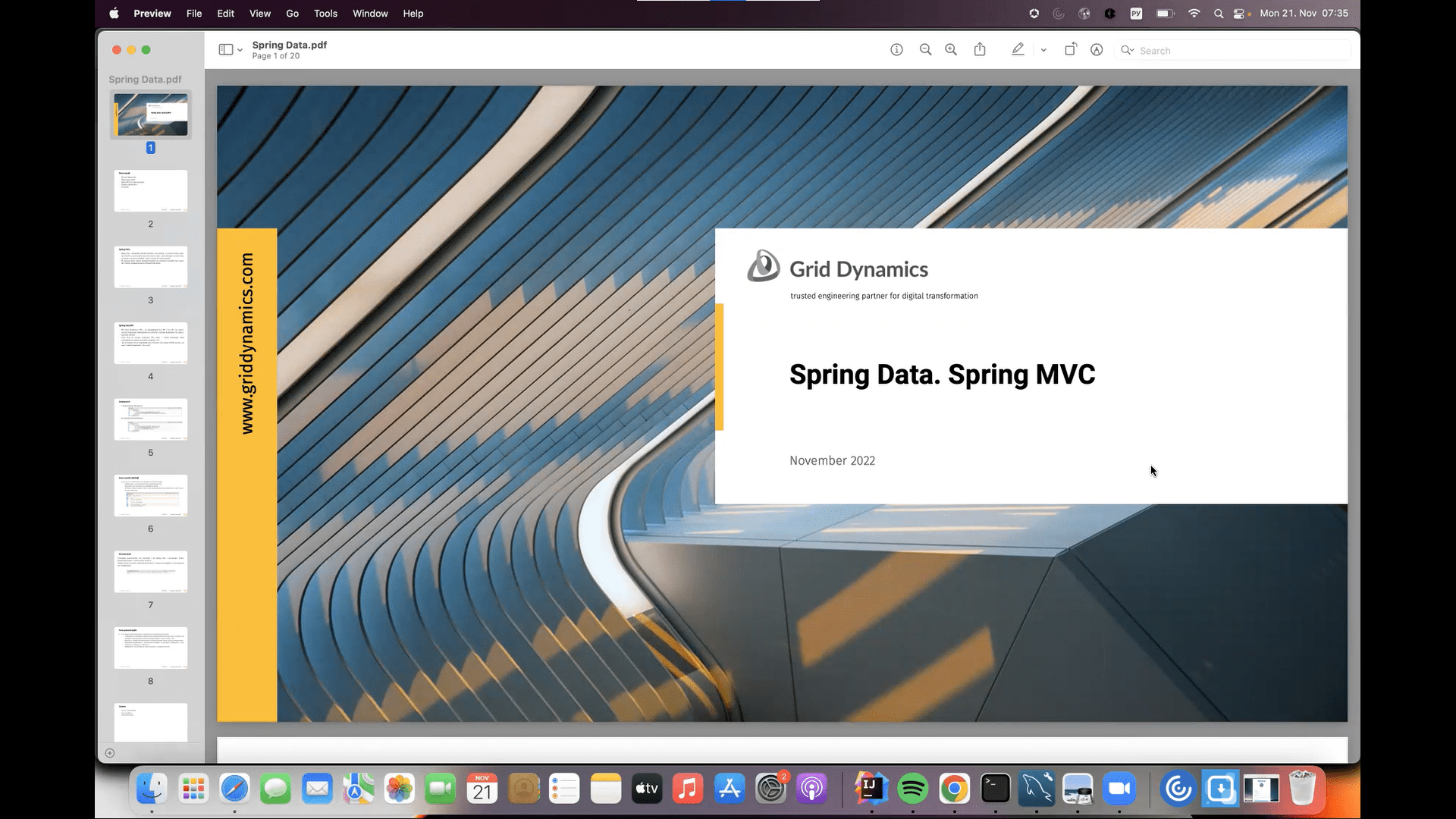This screenshot has height=819, width=1456.
Task: Open Terminal from the Dock
Action: click(996, 789)
